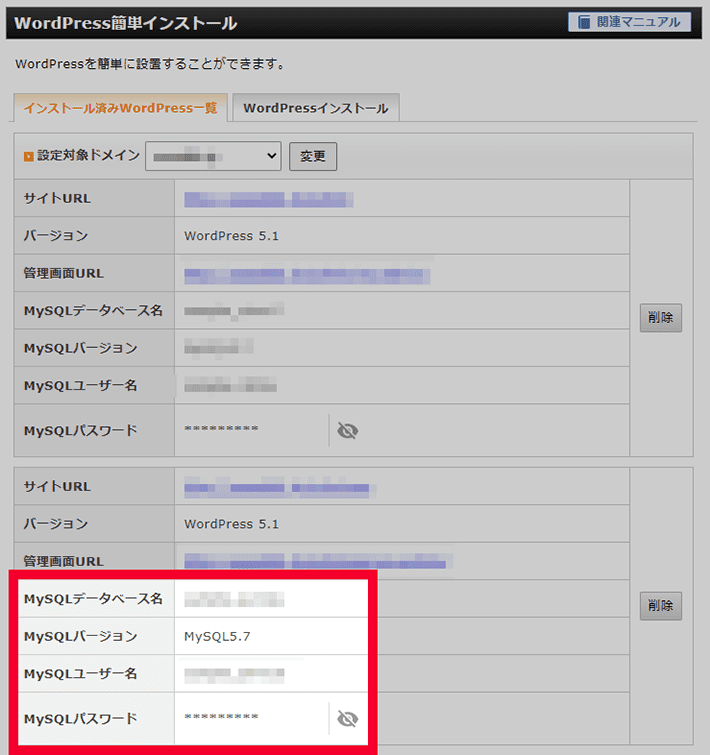Click the 変更 button
Screen dimensions: 710x755
click(x=313, y=156)
